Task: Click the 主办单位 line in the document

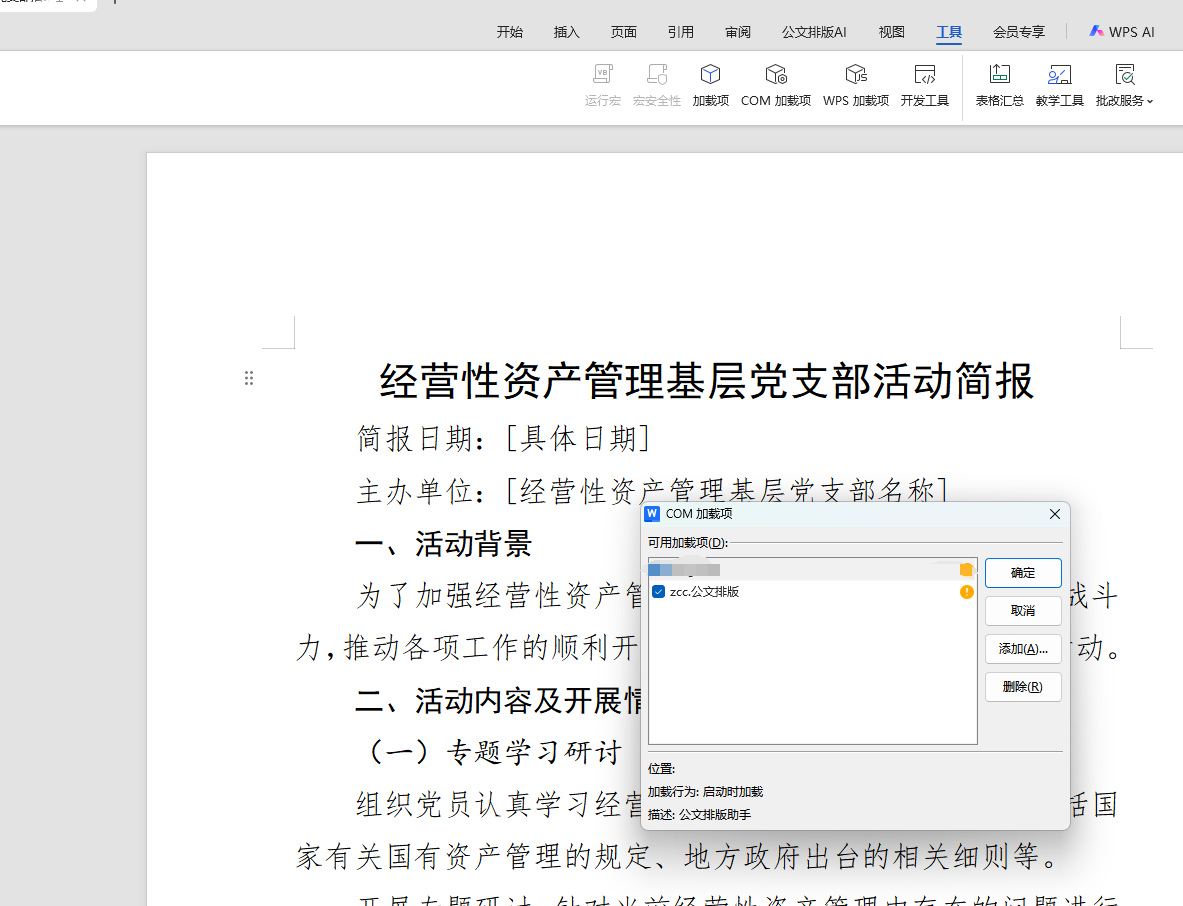Action: [x=651, y=491]
